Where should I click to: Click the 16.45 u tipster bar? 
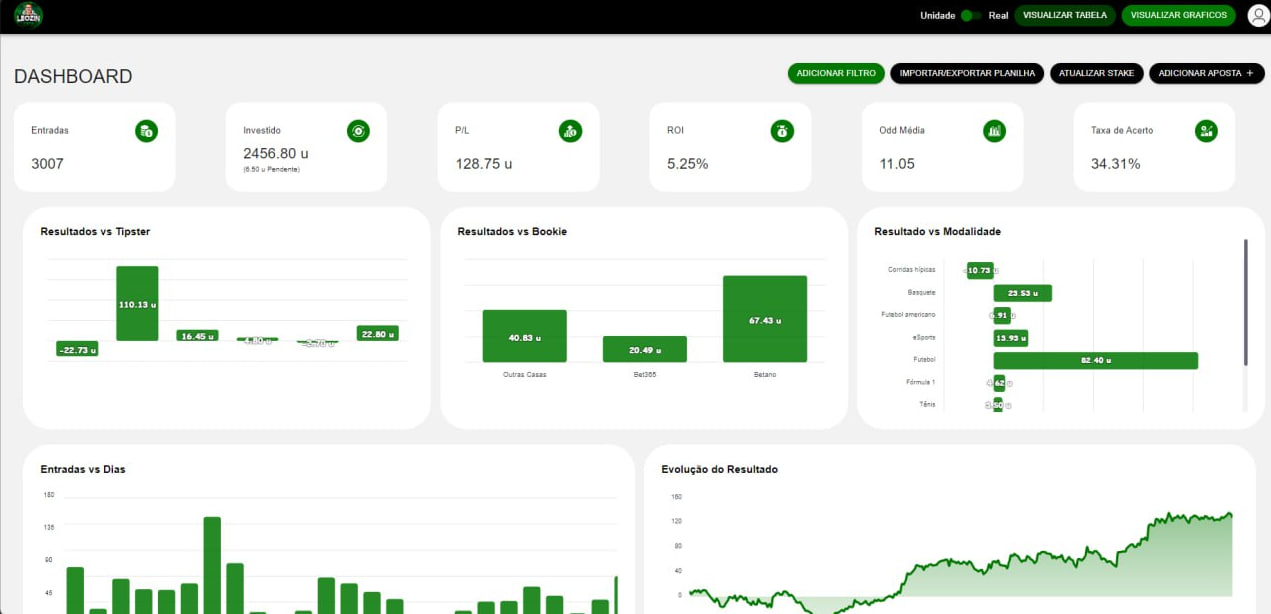[197, 336]
